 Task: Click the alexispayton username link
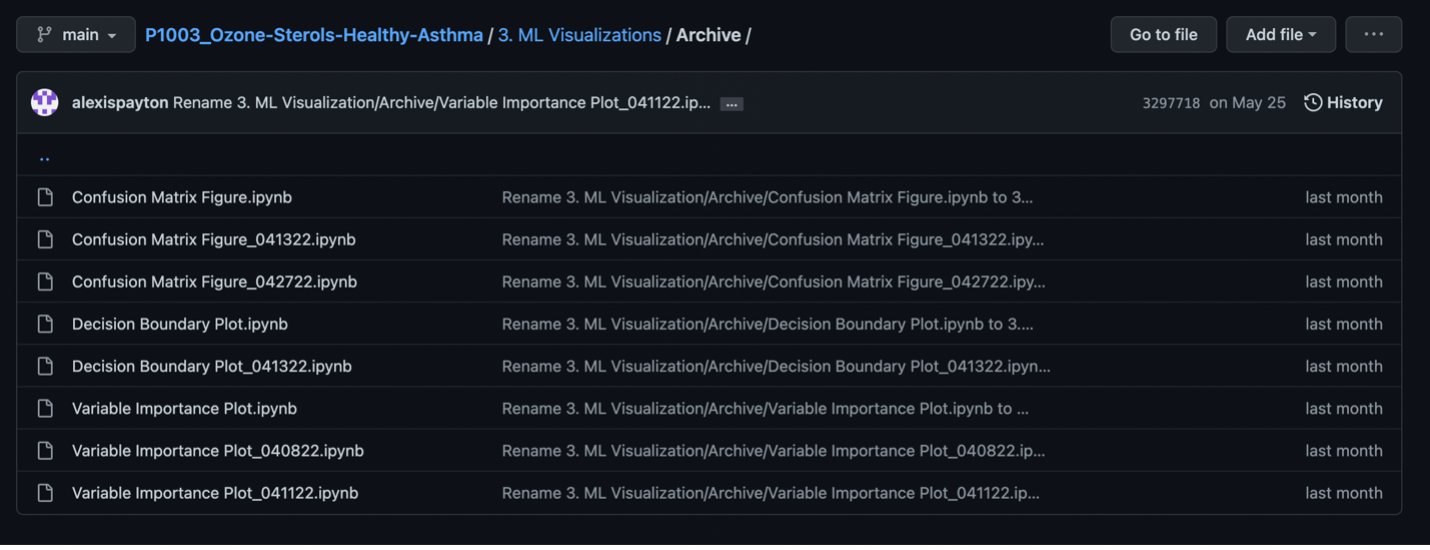click(120, 103)
